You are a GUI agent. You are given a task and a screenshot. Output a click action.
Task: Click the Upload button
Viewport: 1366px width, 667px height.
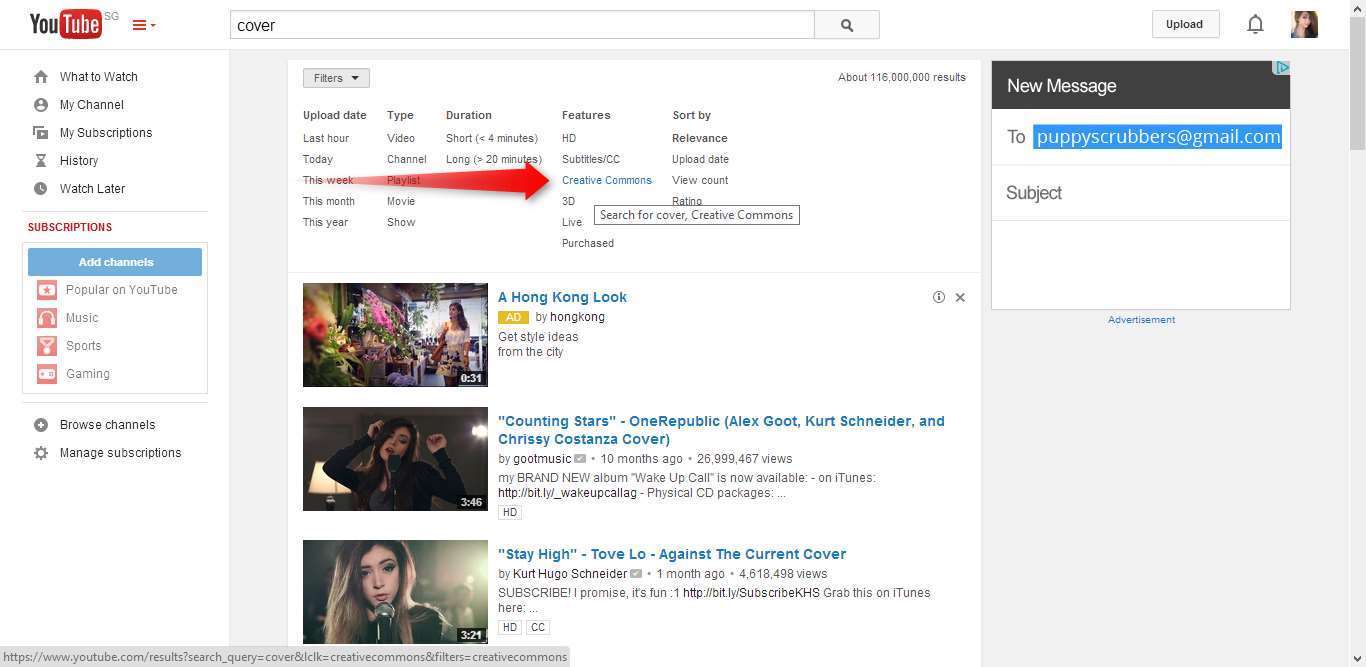pyautogui.click(x=1184, y=24)
